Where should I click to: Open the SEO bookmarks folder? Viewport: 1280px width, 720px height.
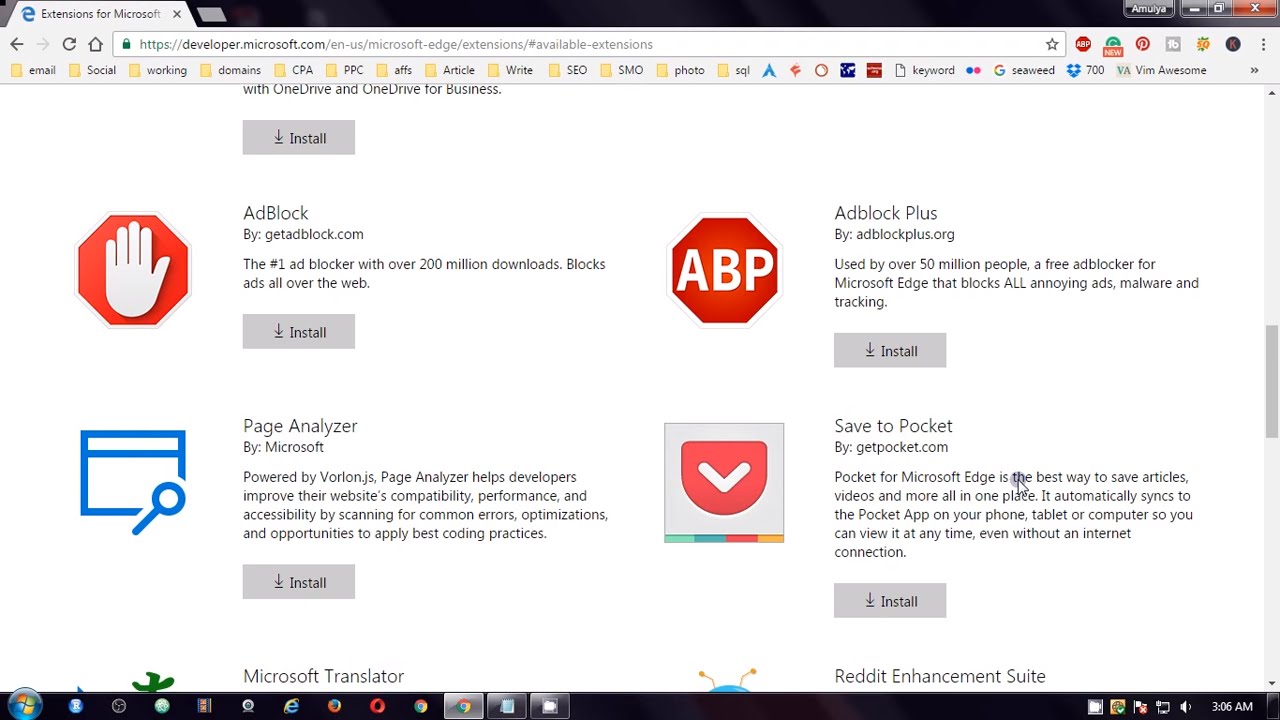(567, 70)
